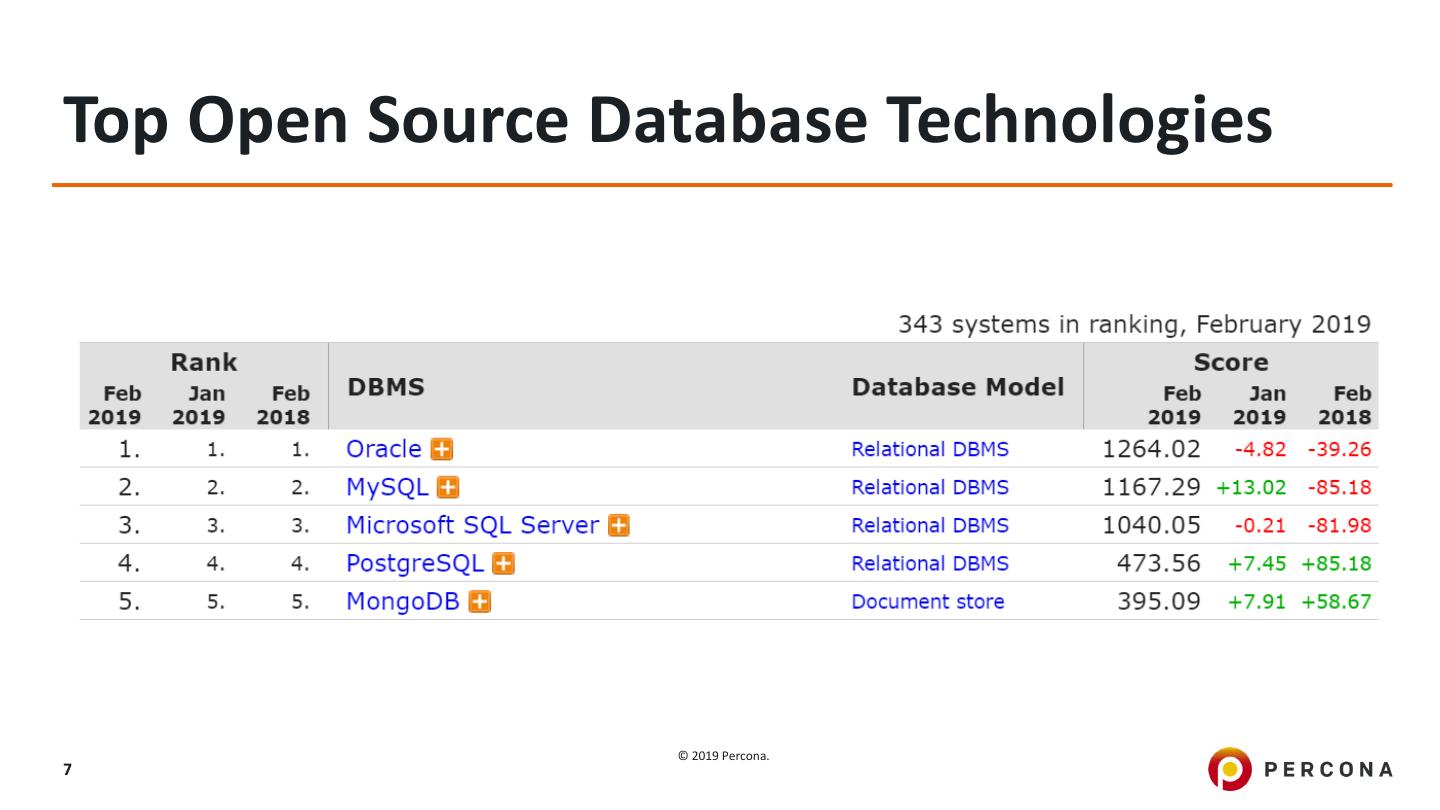Select the slide title text

click(667, 119)
